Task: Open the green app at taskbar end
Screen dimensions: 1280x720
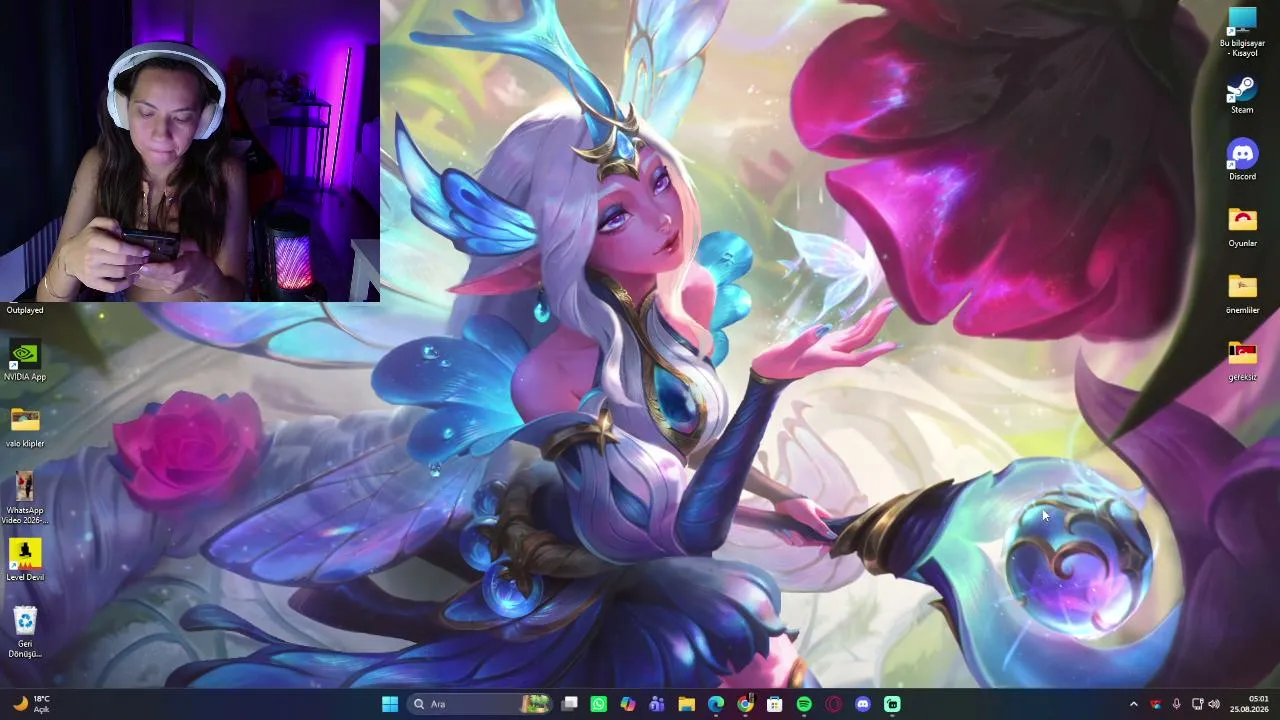Action: click(x=892, y=704)
